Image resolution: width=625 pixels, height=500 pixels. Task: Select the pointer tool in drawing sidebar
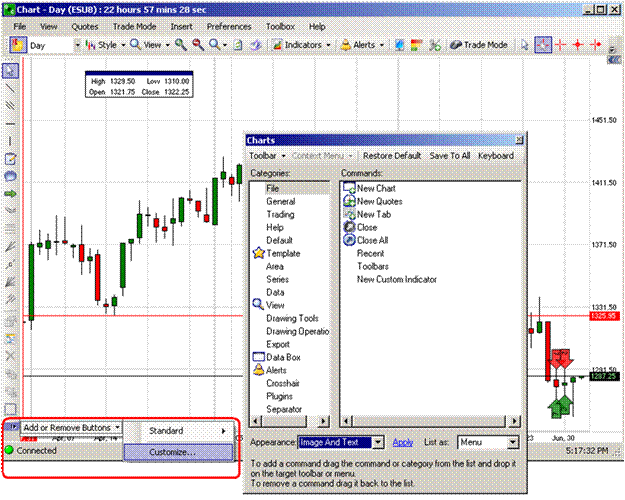click(10, 71)
